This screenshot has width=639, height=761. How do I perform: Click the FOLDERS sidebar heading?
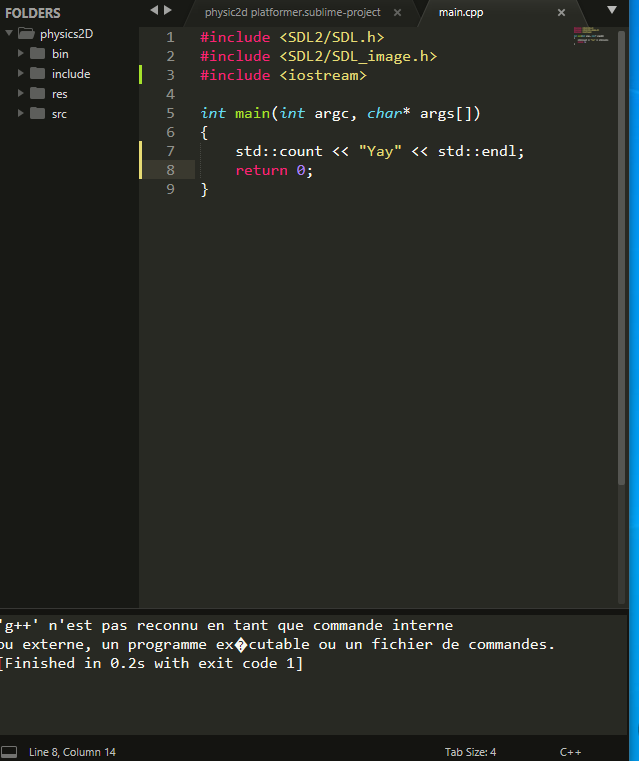[33, 13]
